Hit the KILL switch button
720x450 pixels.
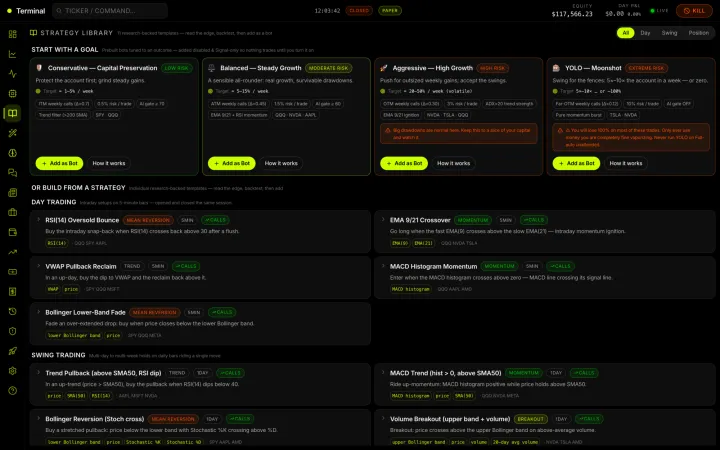(x=694, y=11)
